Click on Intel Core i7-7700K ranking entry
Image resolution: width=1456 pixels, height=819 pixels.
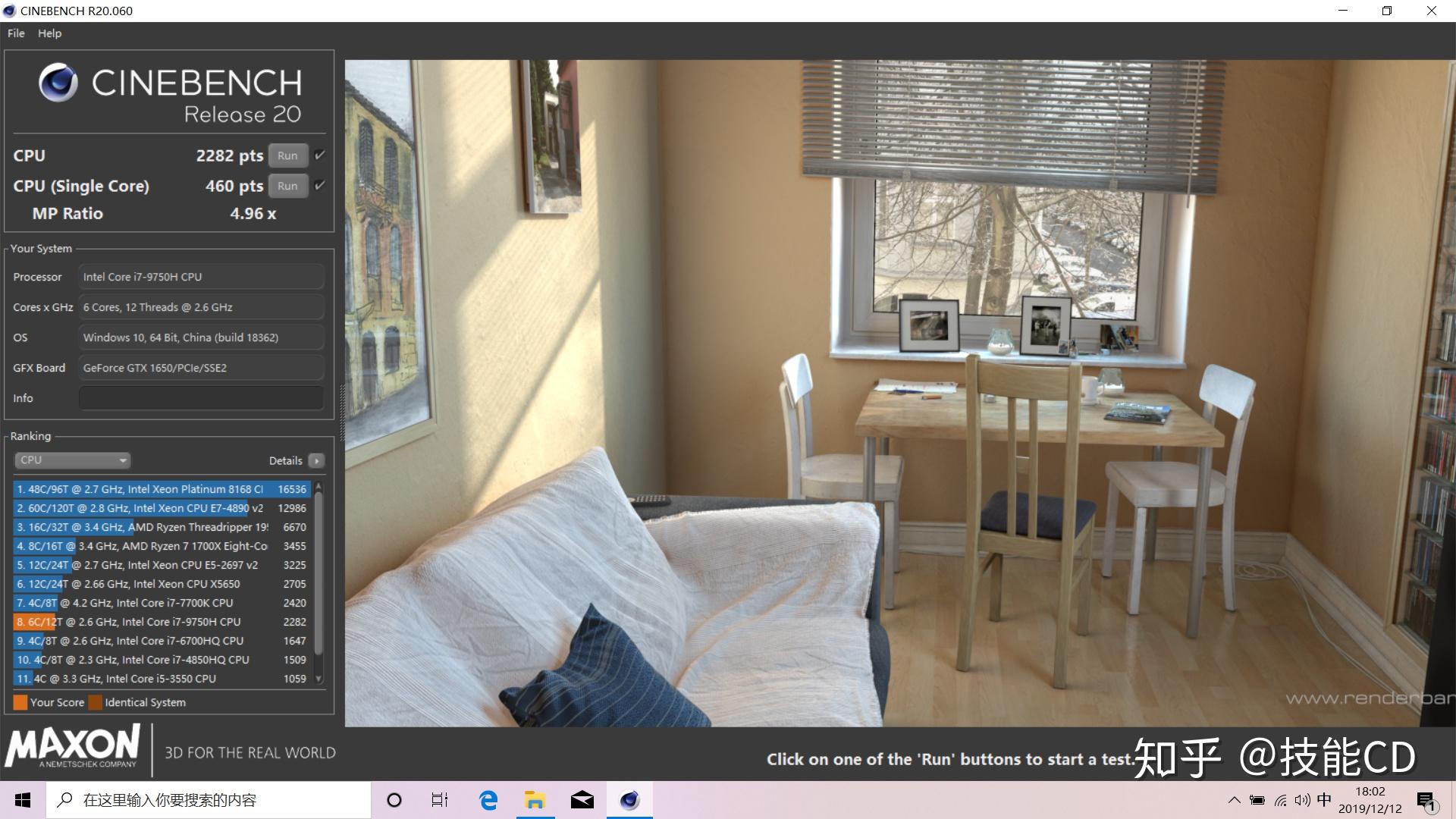(160, 602)
